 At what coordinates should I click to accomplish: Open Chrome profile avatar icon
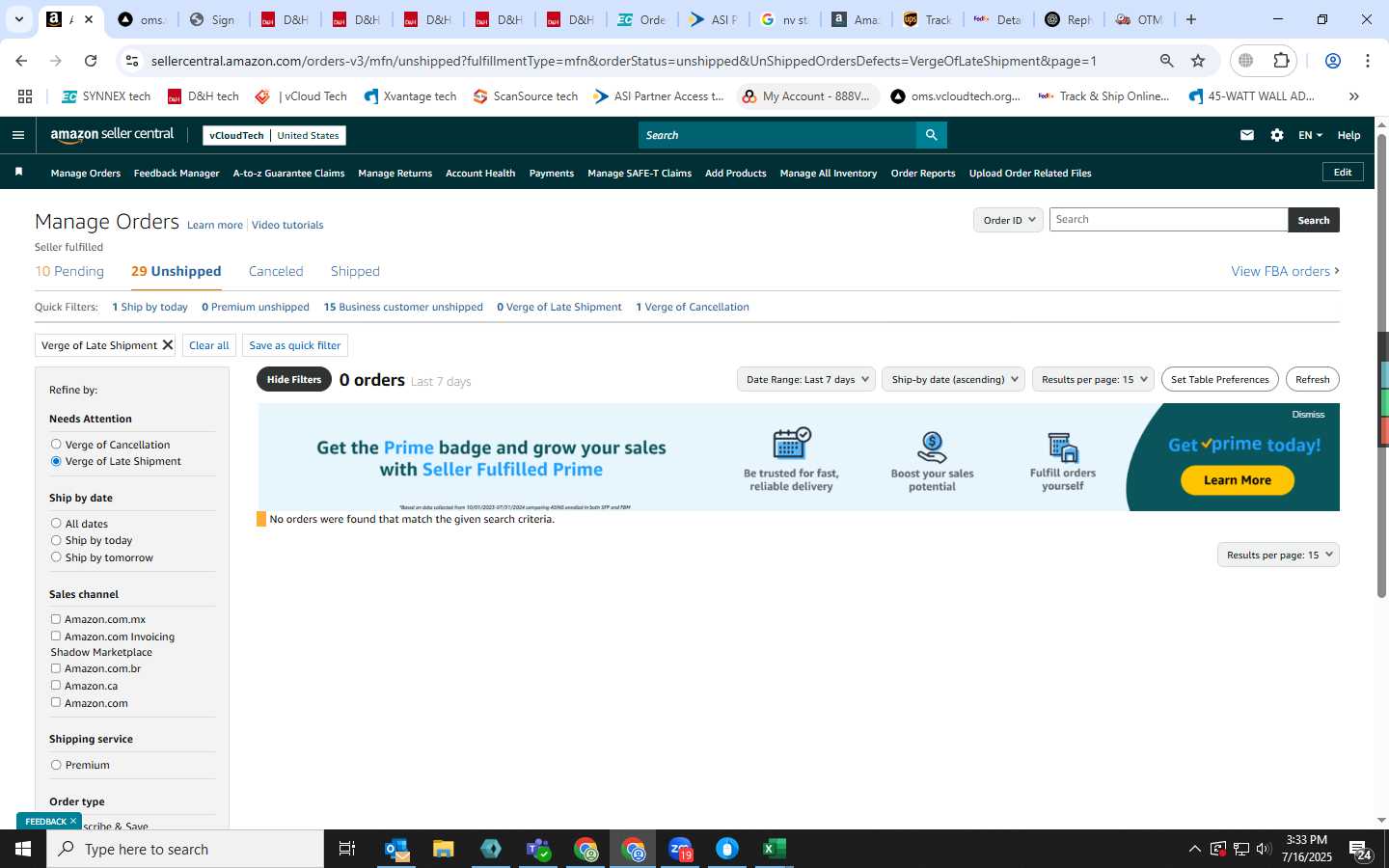pyautogui.click(x=1333, y=61)
